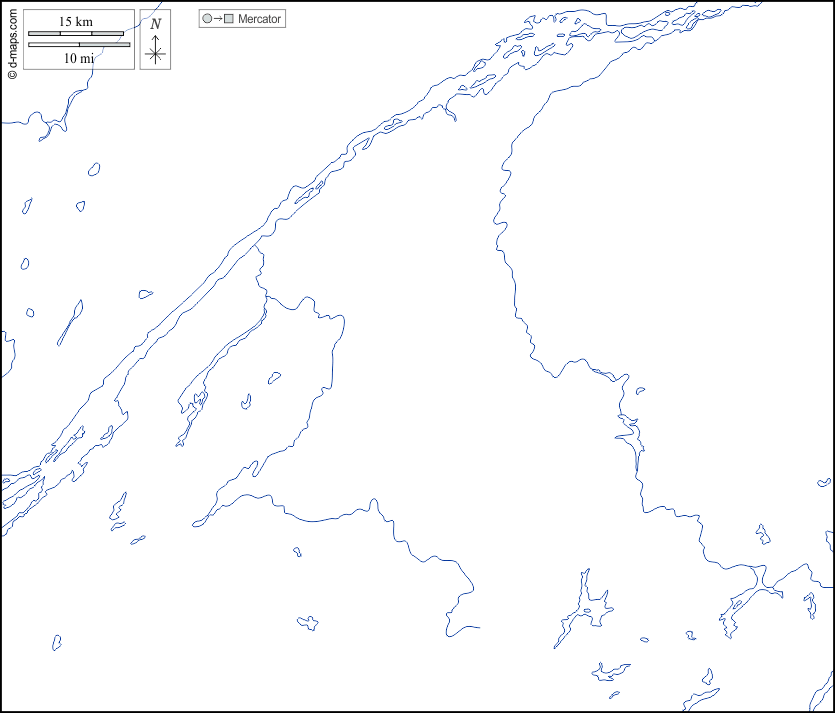Click the north arrow compass icon

pos(154,39)
